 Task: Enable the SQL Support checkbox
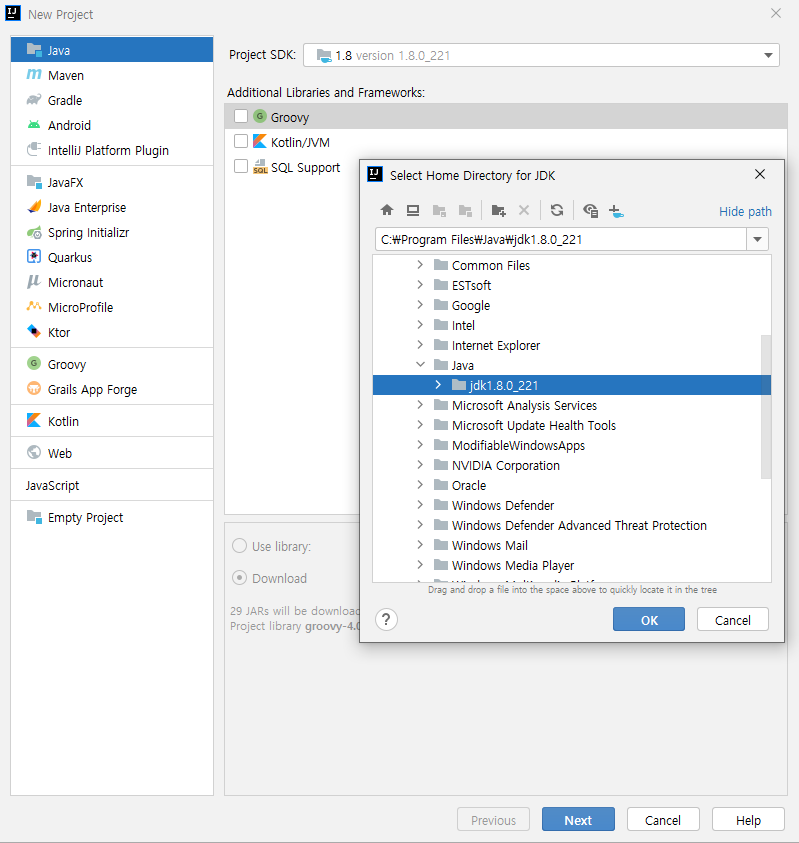[241, 166]
